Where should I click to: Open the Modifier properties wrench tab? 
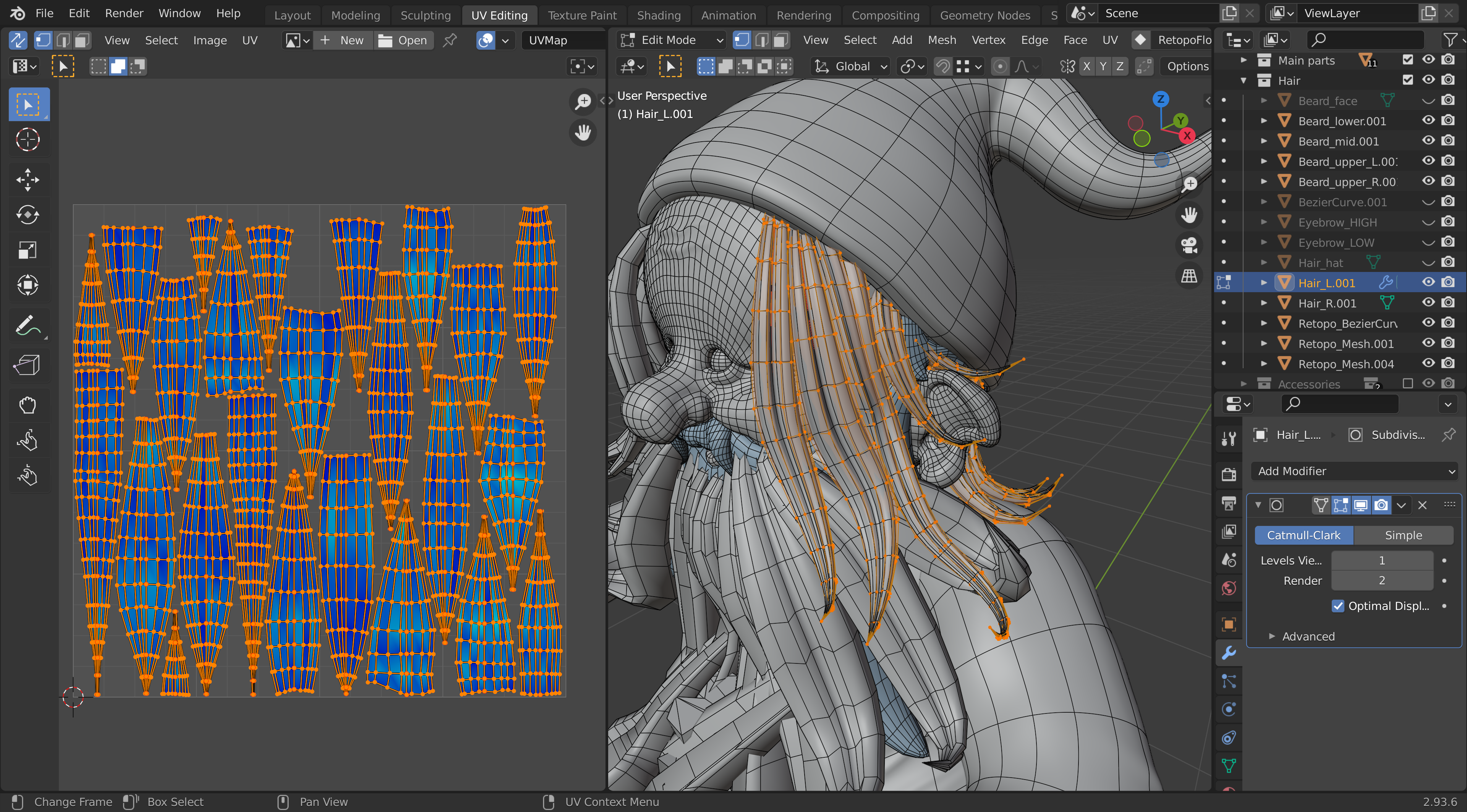(x=1229, y=653)
